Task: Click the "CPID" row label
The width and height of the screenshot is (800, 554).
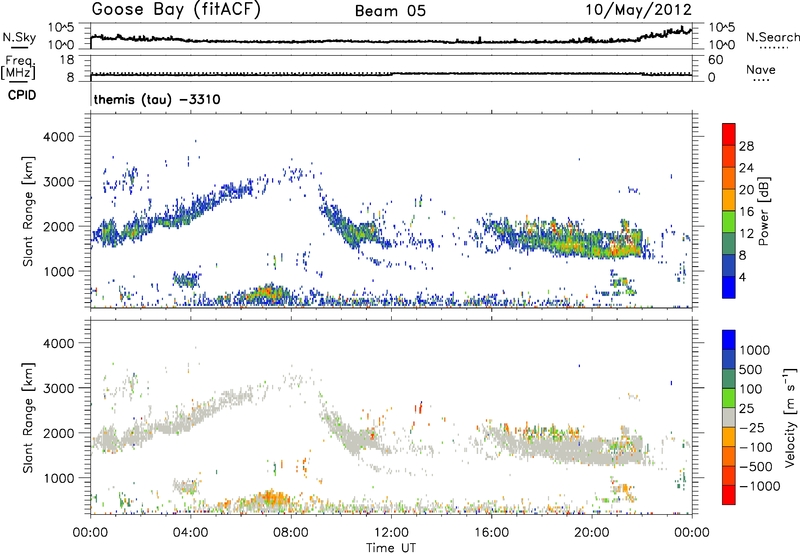Action: pos(22,95)
